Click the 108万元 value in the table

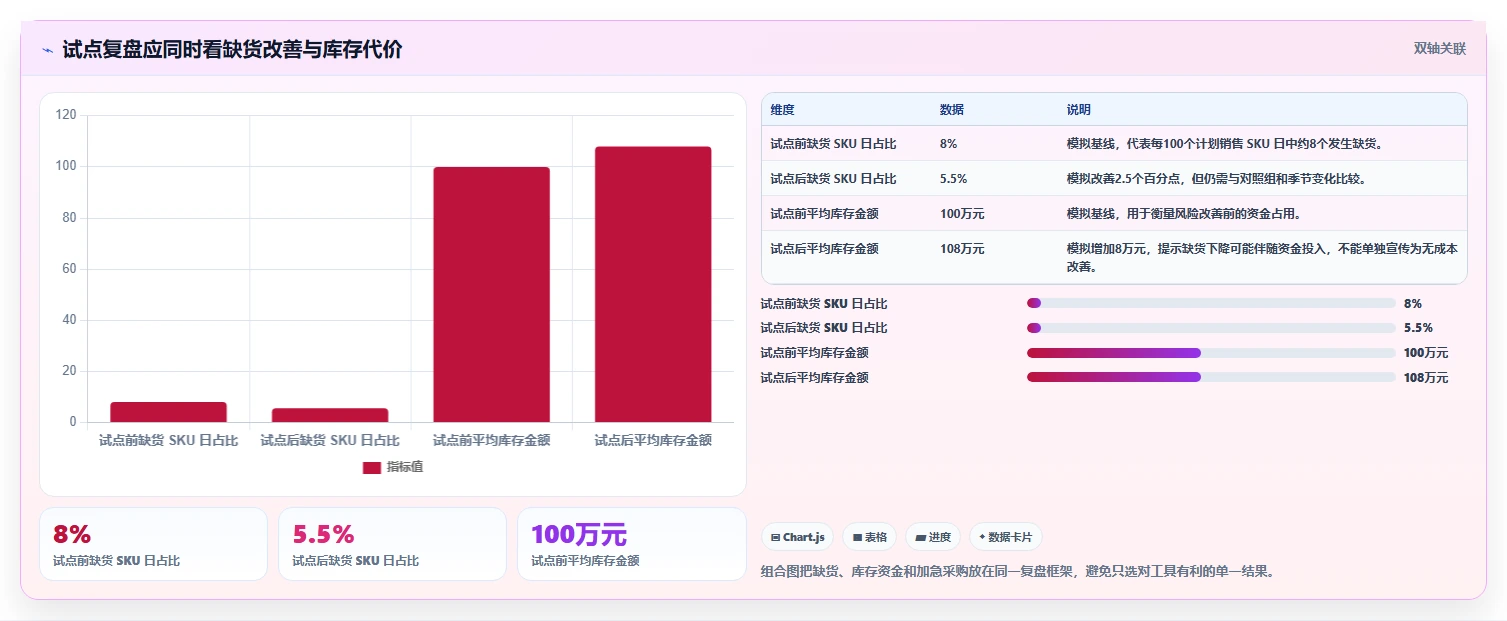(x=962, y=249)
